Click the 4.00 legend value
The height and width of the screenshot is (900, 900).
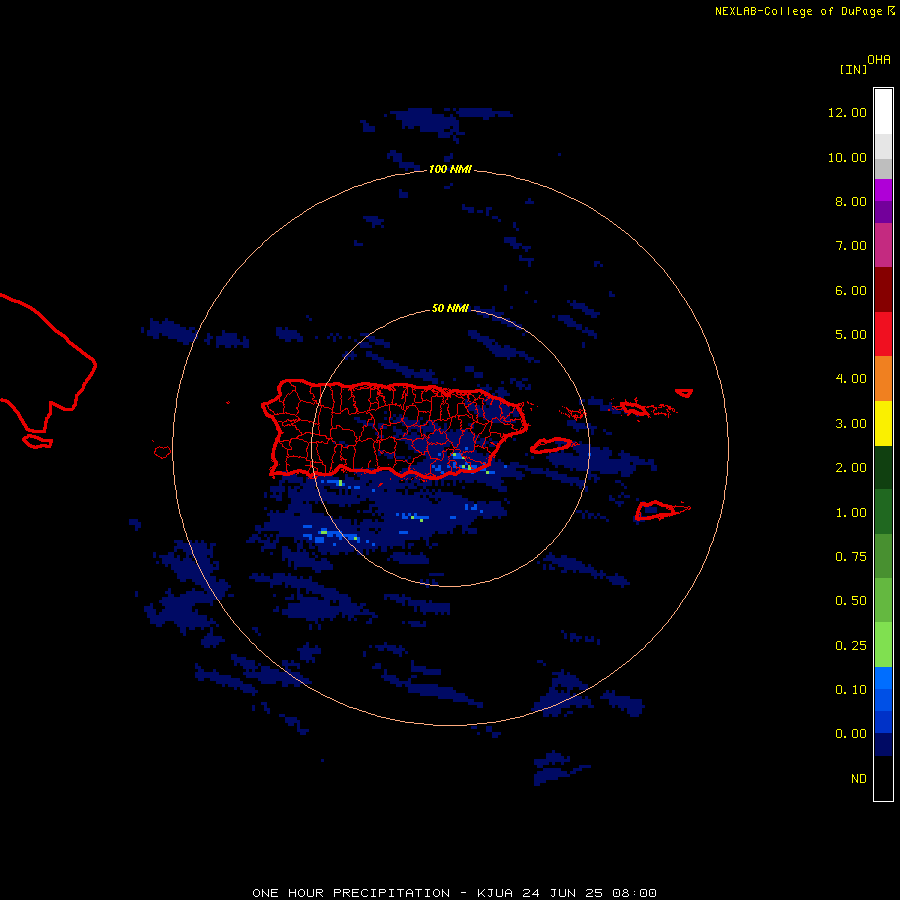(x=851, y=379)
